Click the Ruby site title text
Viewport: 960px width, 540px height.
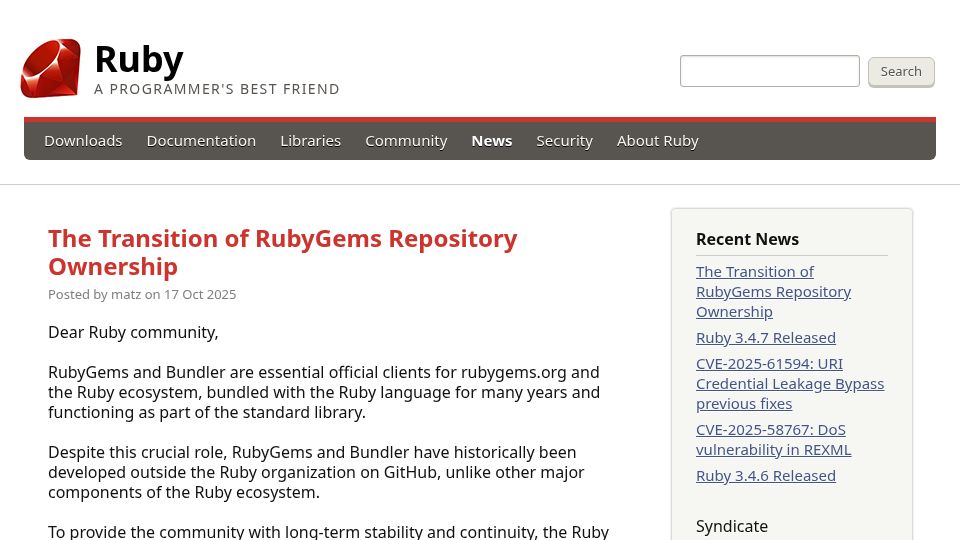click(139, 60)
